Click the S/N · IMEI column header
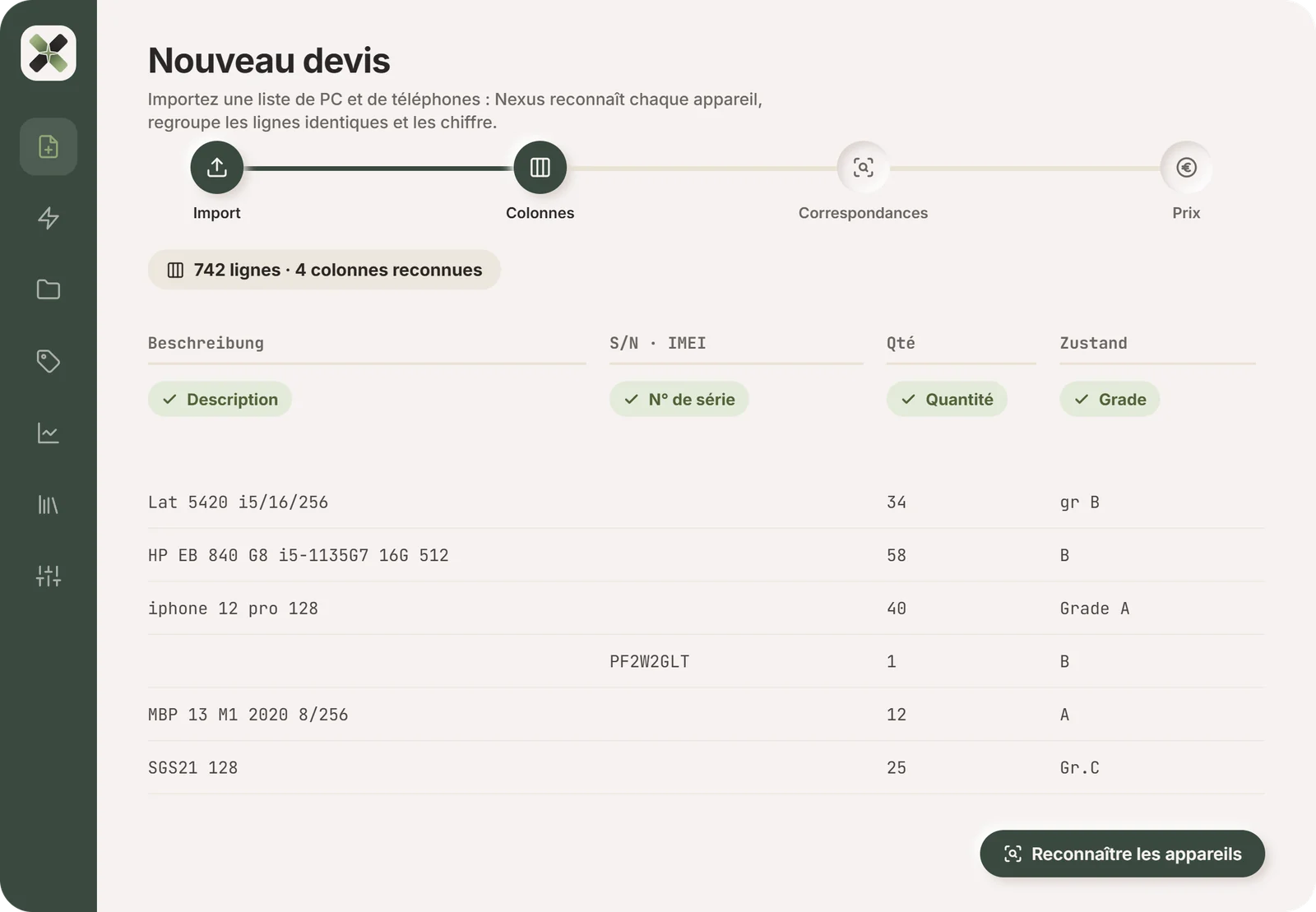The width and height of the screenshot is (1316, 912). (x=658, y=343)
